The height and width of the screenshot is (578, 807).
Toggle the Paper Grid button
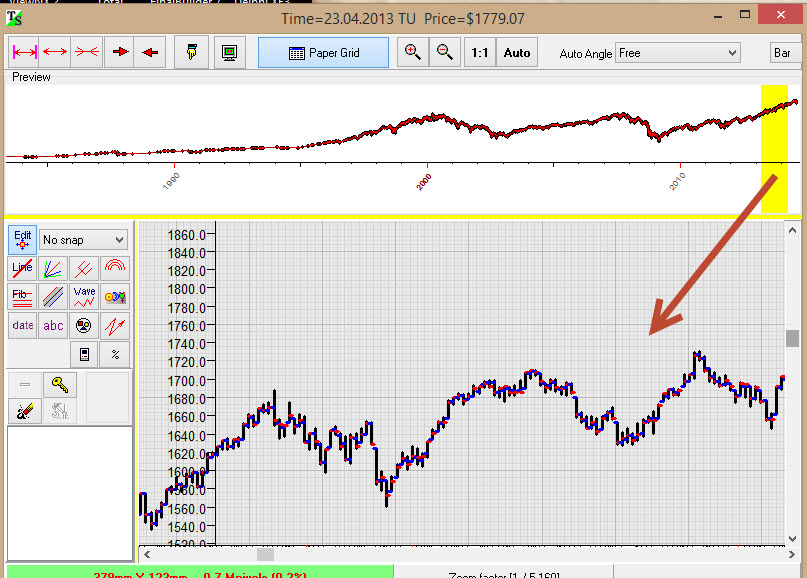tap(324, 53)
